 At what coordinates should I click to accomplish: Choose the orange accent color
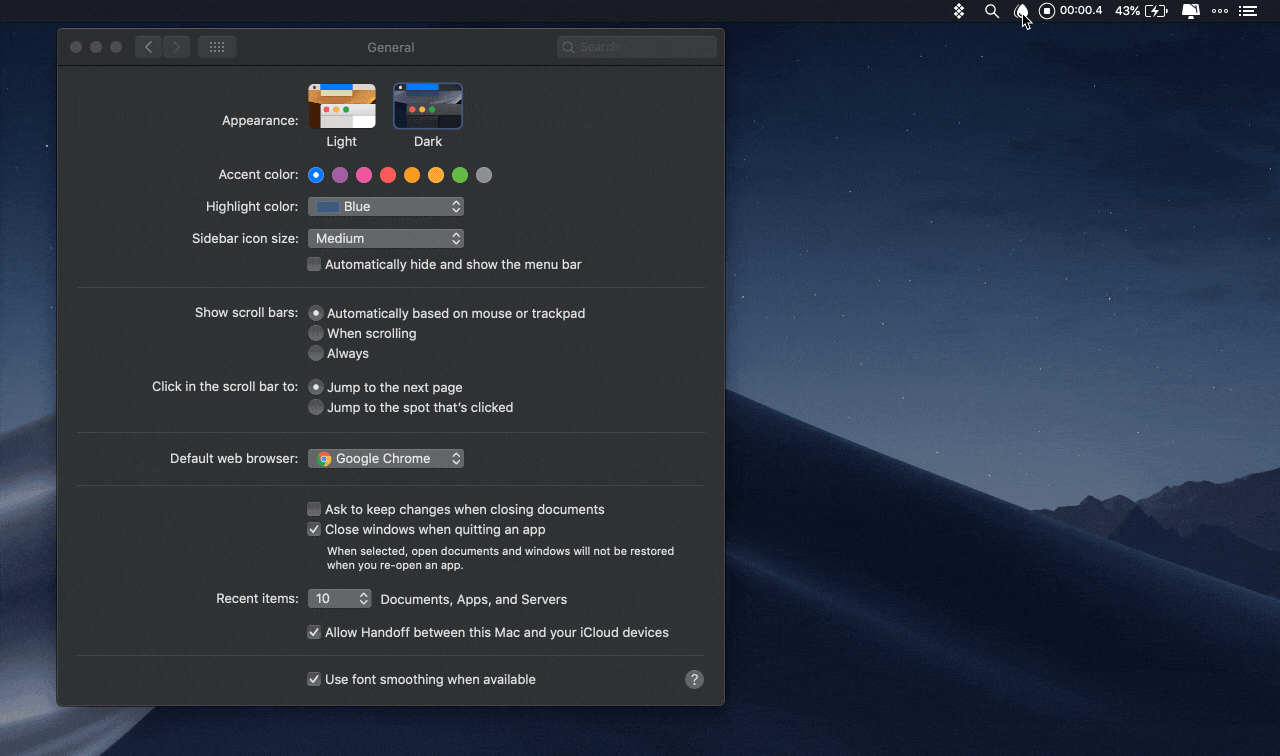click(x=412, y=175)
